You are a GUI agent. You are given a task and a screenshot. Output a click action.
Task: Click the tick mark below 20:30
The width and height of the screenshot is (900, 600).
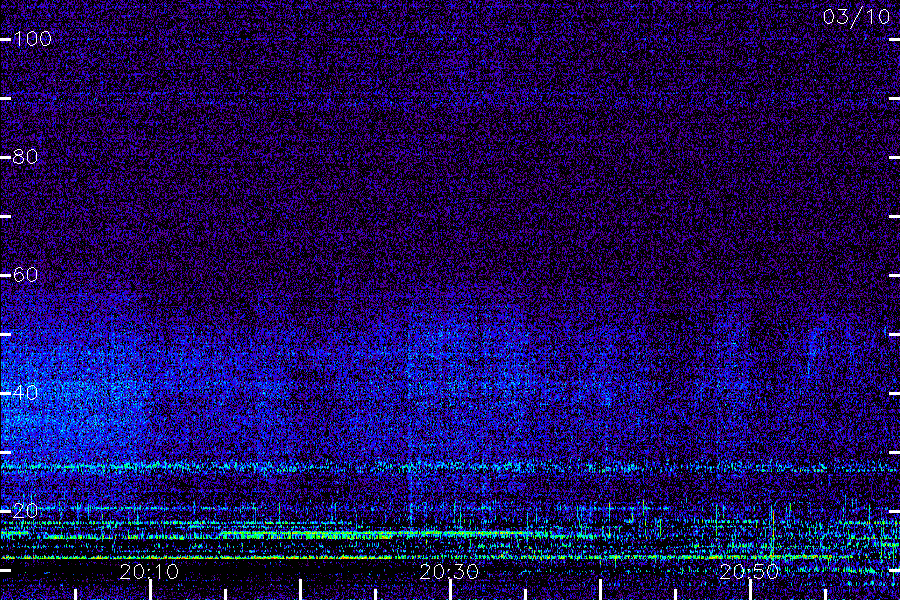click(x=451, y=590)
